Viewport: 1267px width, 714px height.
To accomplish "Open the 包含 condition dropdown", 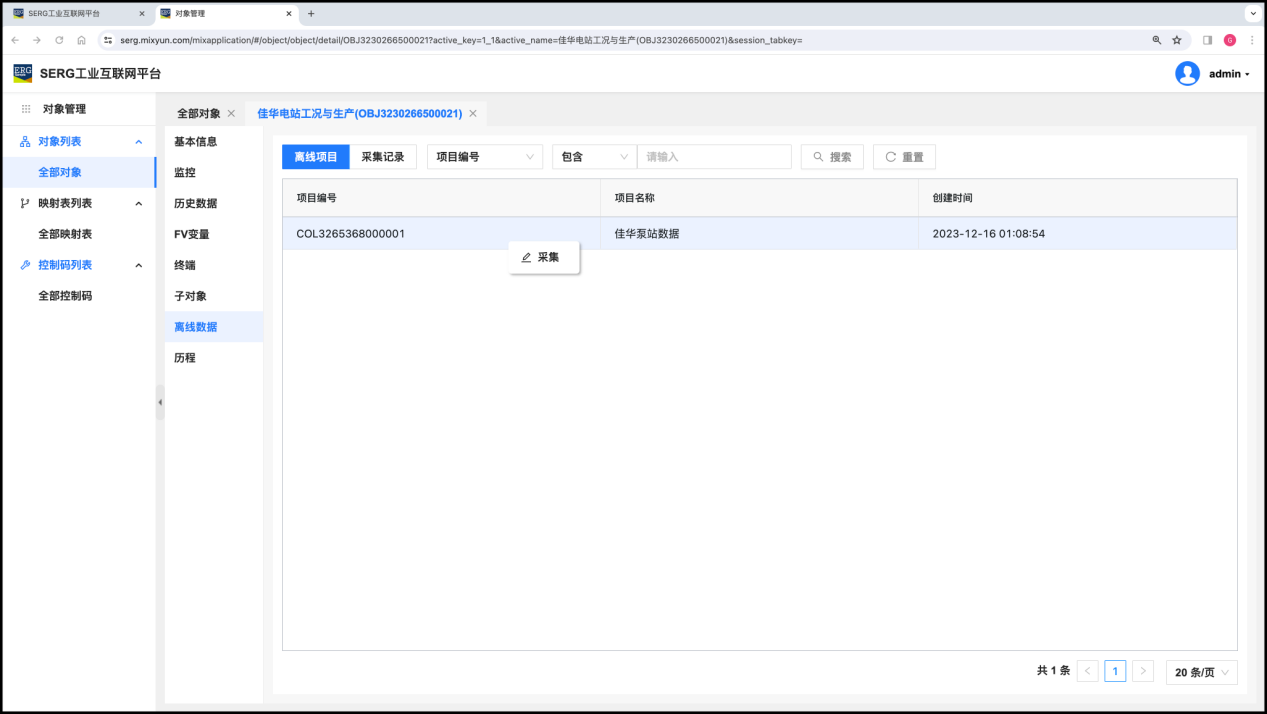I will 594,157.
